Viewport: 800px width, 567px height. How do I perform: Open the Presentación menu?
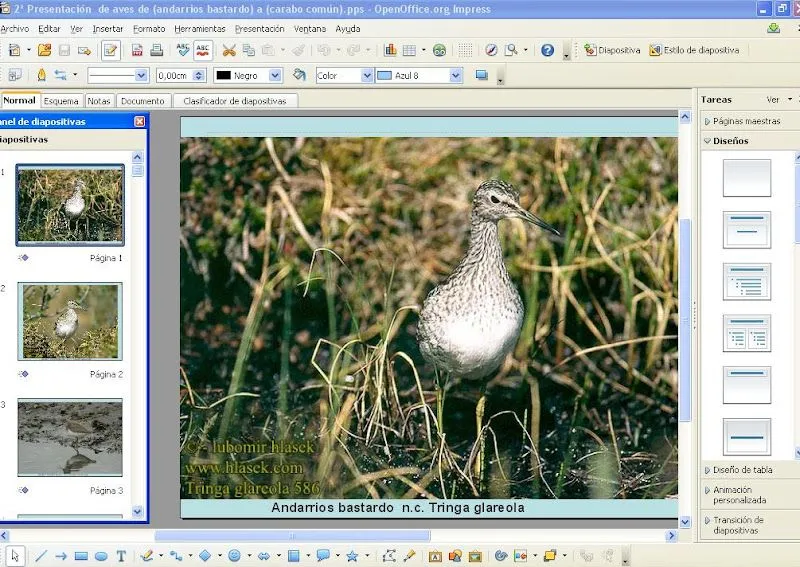pos(259,29)
